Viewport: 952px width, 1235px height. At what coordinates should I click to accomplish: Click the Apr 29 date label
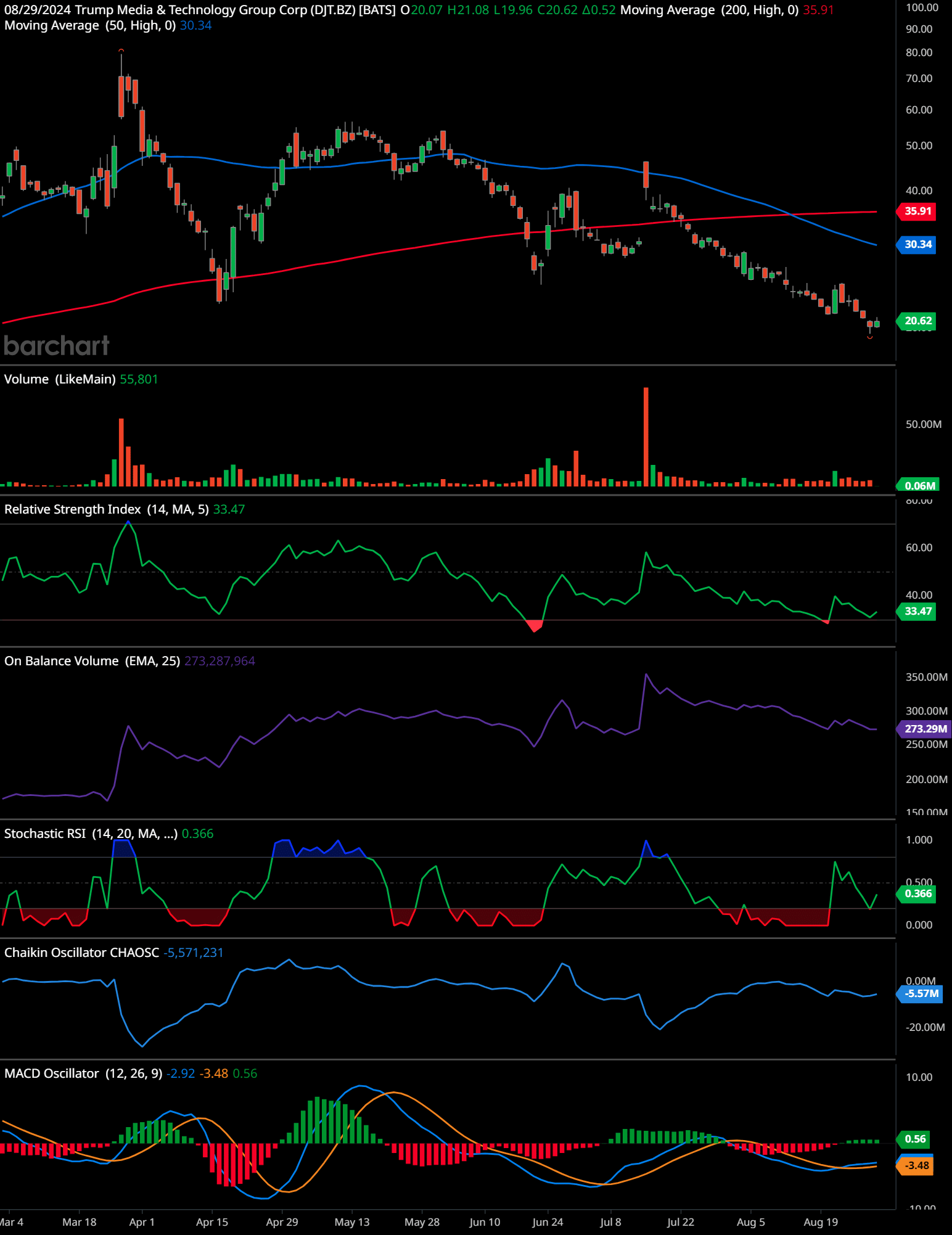coord(282,1222)
